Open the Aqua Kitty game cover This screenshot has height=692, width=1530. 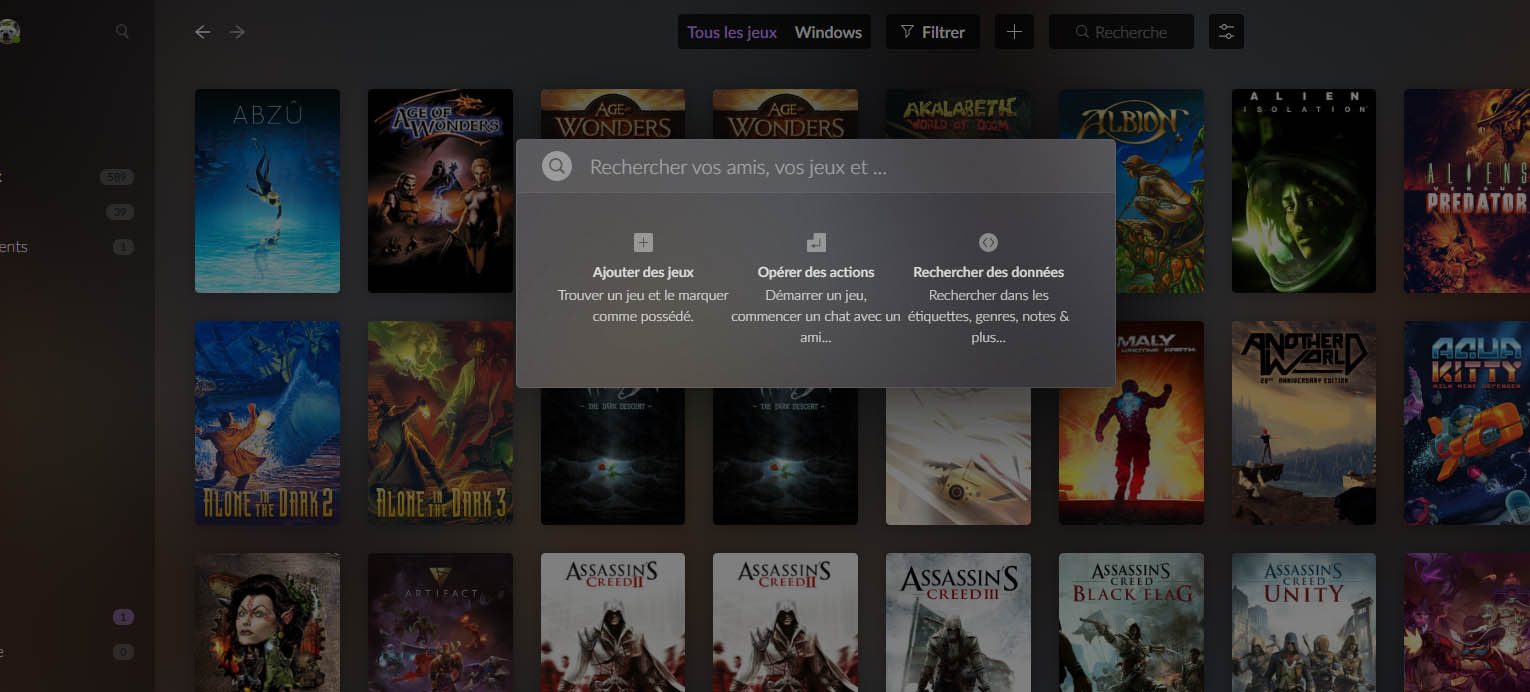1467,423
